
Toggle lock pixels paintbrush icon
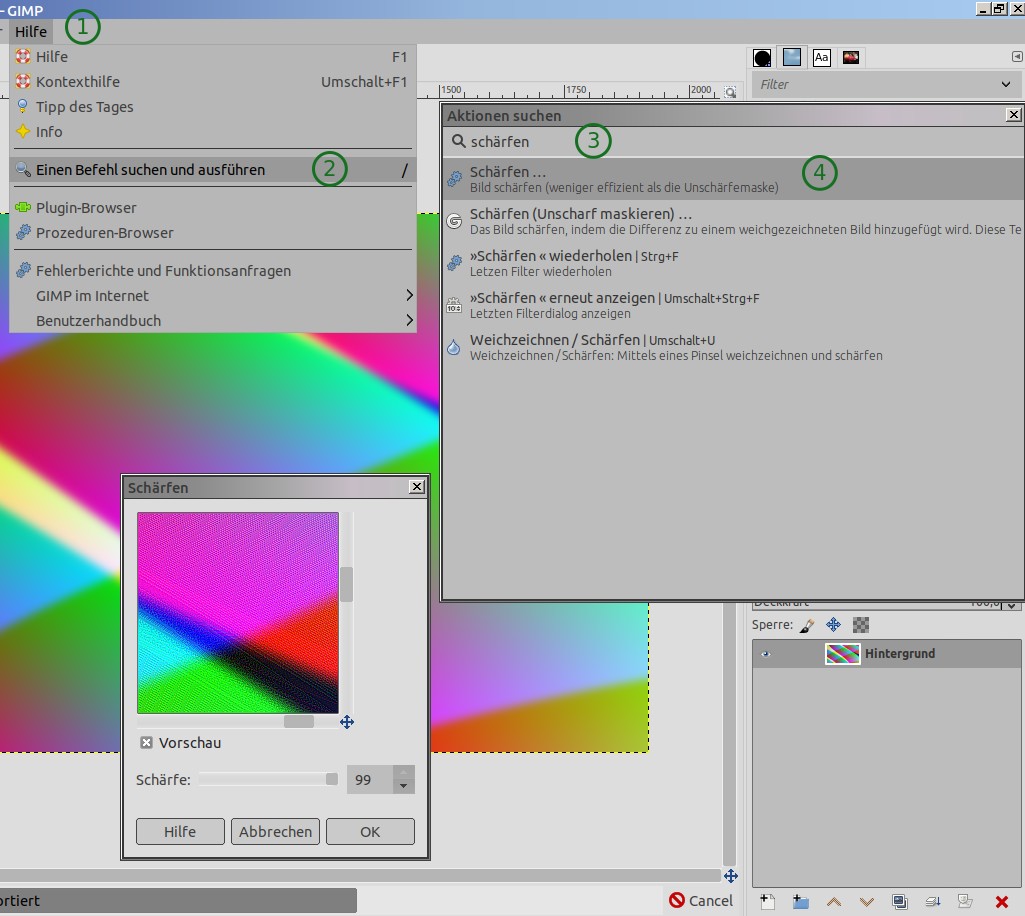click(807, 625)
